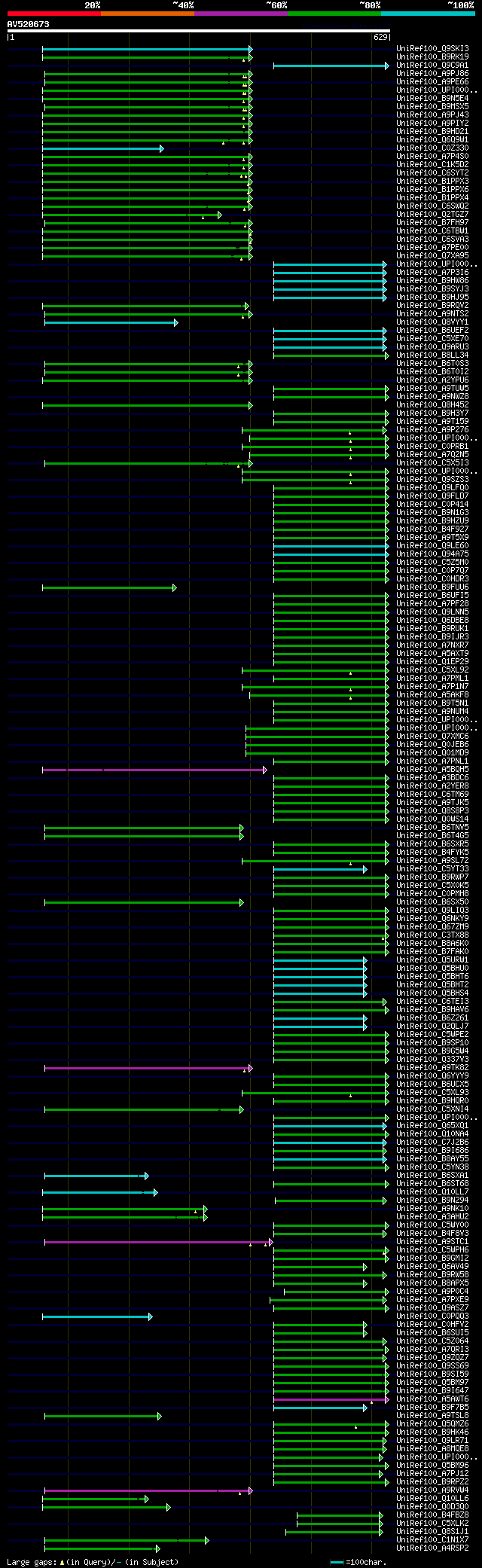Select the UniRef100_C5XNI4 label
This screenshot has height=1568, width=482.
(x=432, y=1109)
